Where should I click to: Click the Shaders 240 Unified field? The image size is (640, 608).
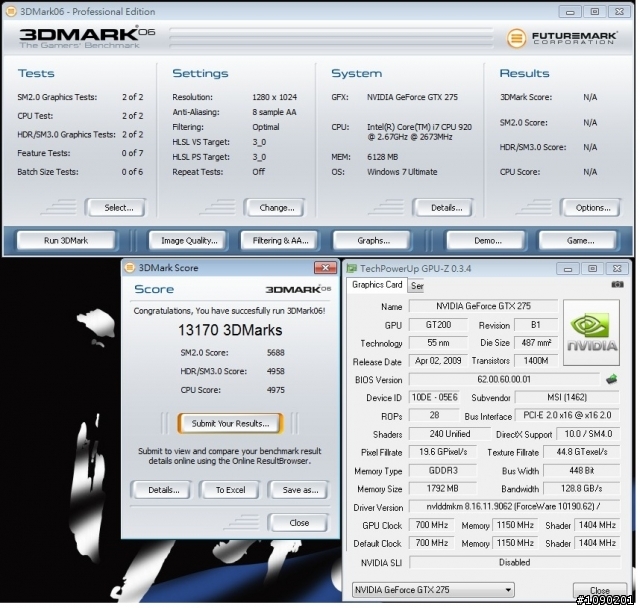click(449, 434)
